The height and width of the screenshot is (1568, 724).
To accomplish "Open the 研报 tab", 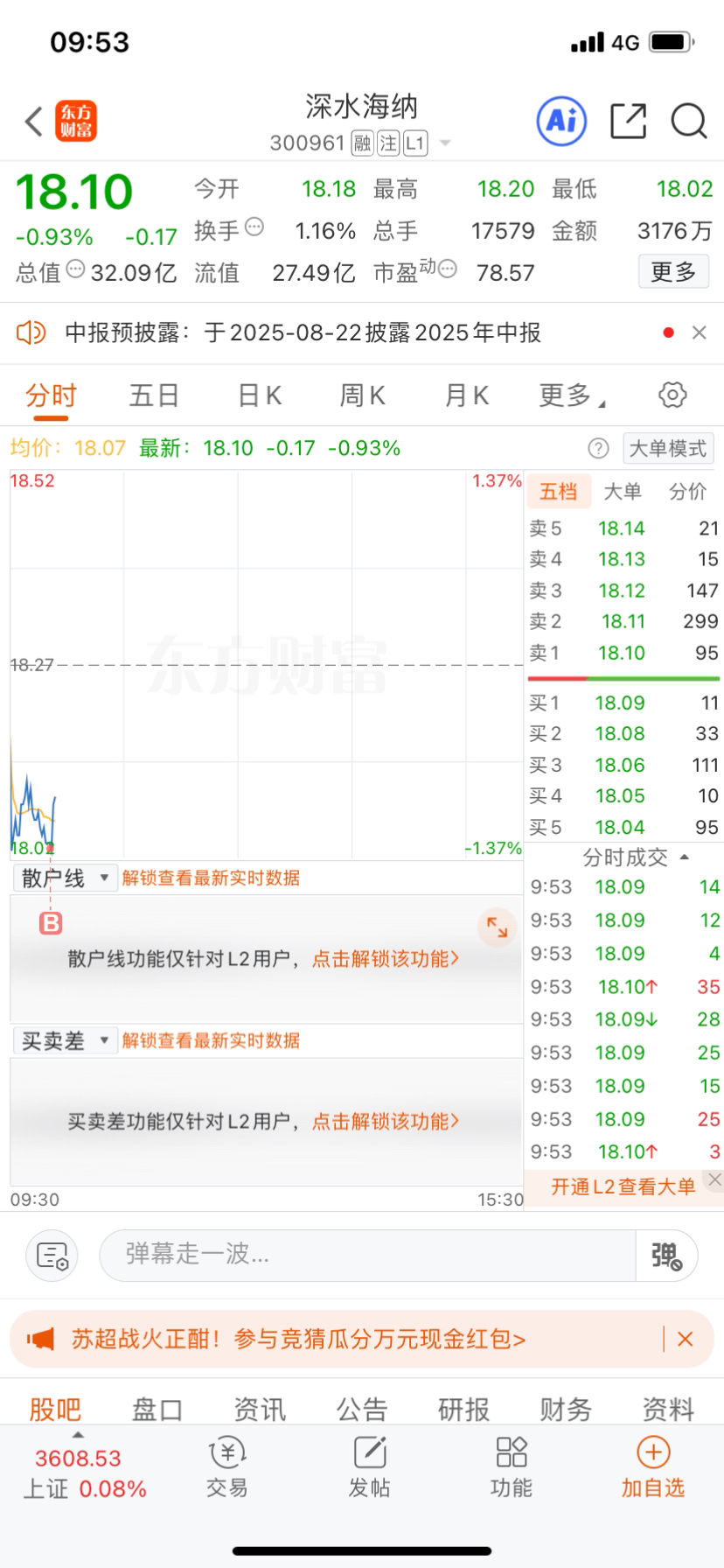I will (x=464, y=1409).
